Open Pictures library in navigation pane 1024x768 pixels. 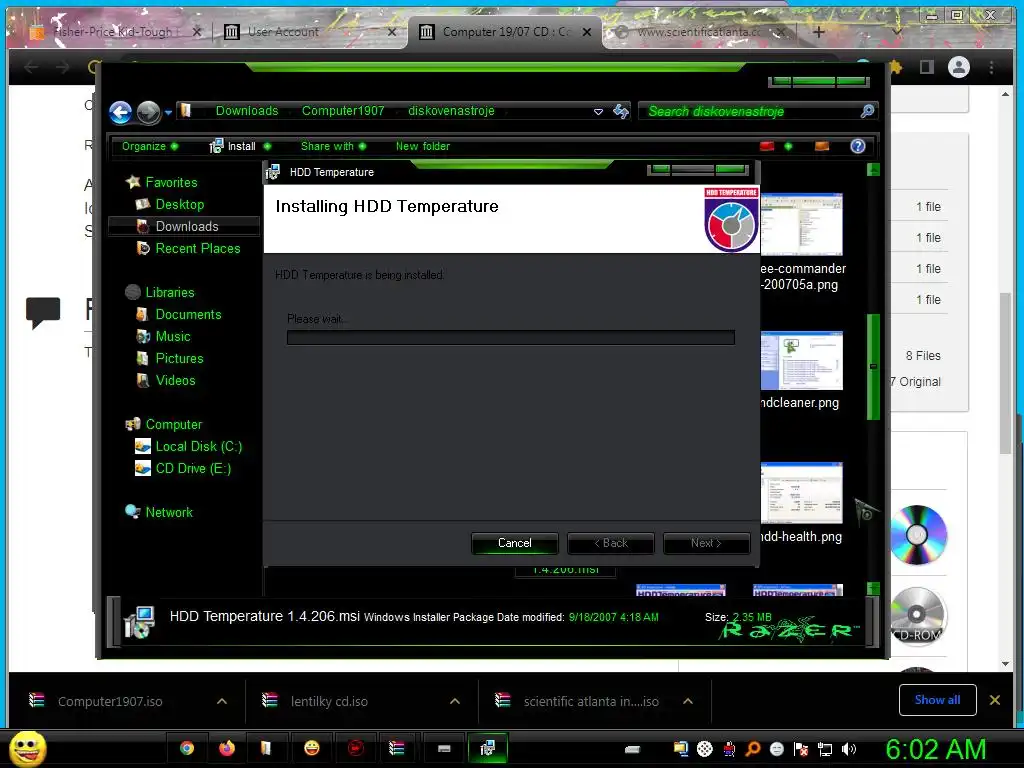180,359
